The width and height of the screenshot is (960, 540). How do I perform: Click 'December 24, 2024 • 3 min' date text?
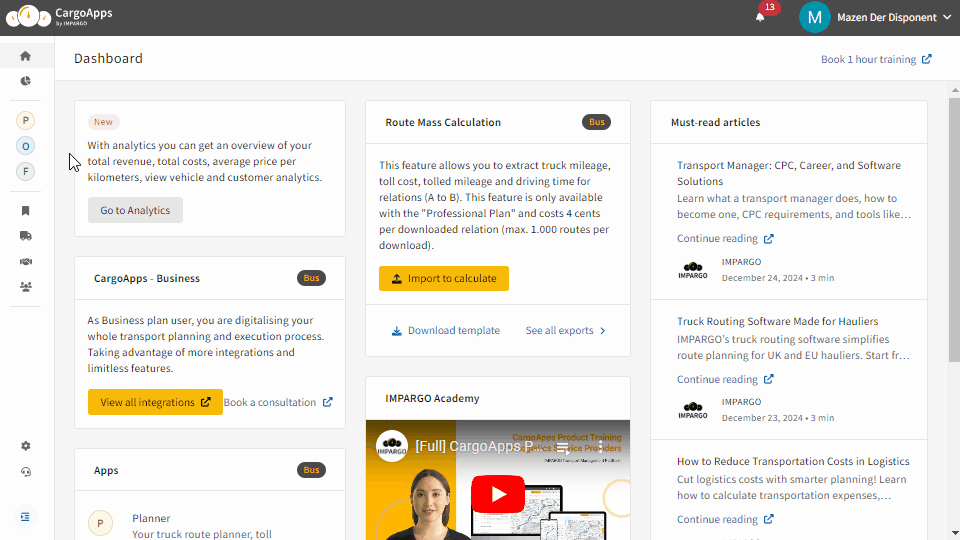pyautogui.click(x=778, y=278)
